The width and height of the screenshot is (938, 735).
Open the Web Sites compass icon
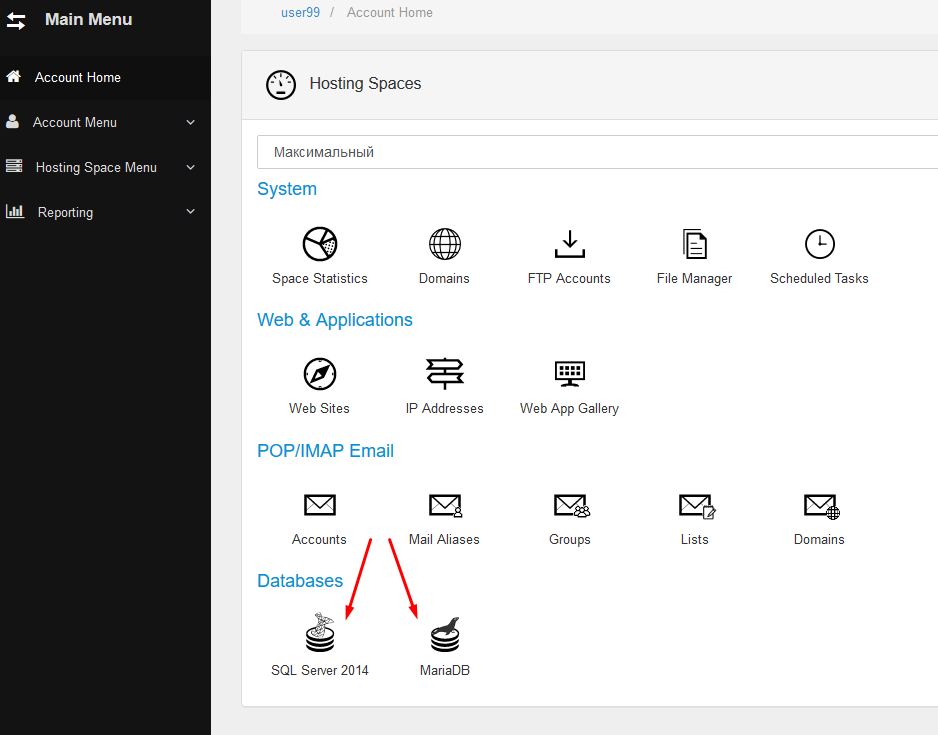319,374
